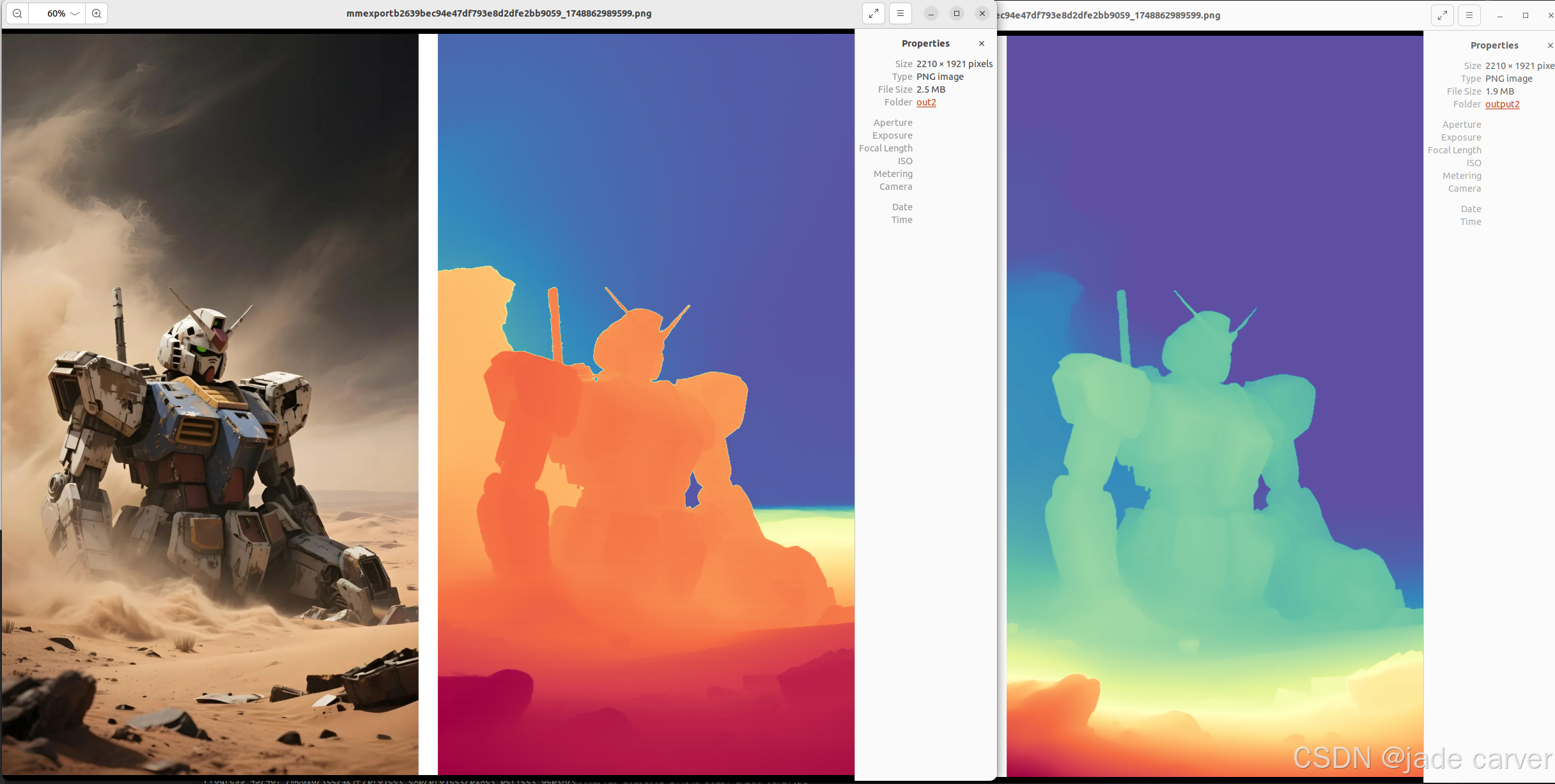
Task: Open hamburger menu in right viewer
Action: [1469, 15]
